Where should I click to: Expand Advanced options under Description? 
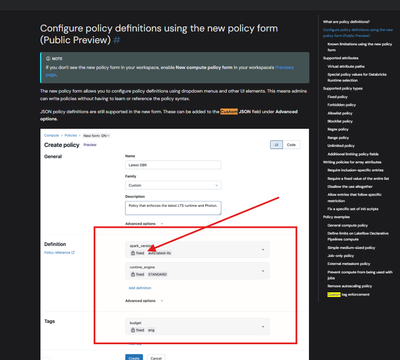tap(144, 224)
